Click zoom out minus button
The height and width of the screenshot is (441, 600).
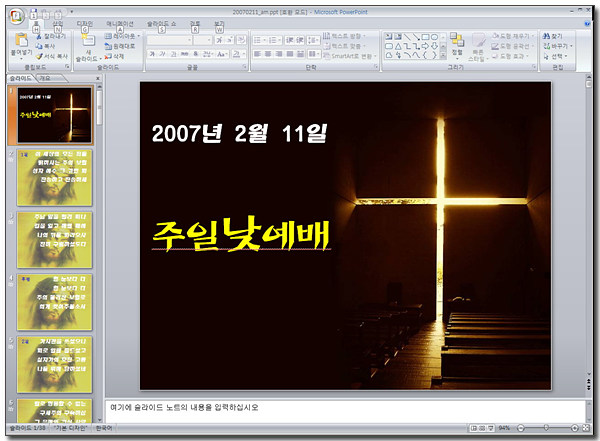tap(520, 428)
